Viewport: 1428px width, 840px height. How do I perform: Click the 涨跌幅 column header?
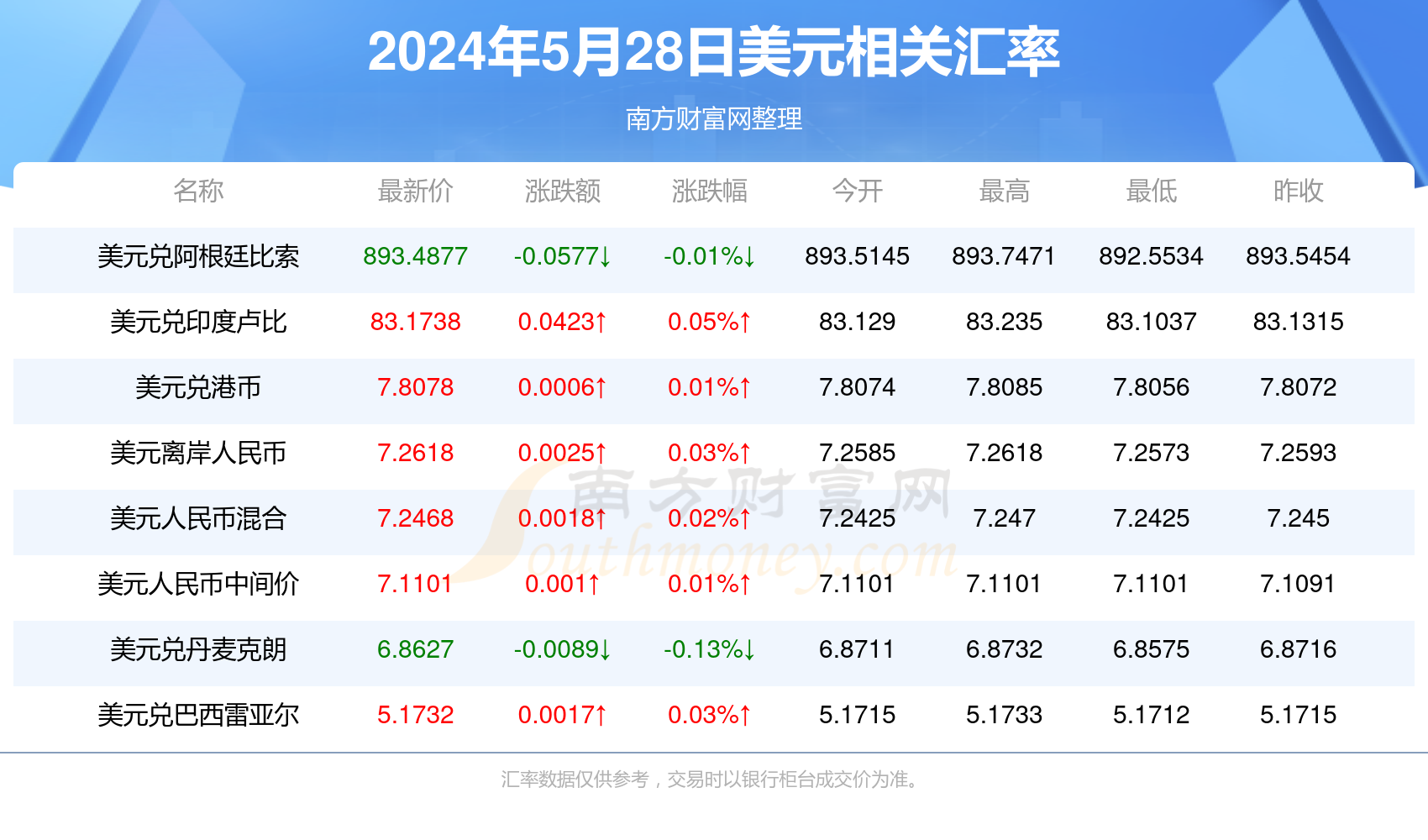(710, 191)
